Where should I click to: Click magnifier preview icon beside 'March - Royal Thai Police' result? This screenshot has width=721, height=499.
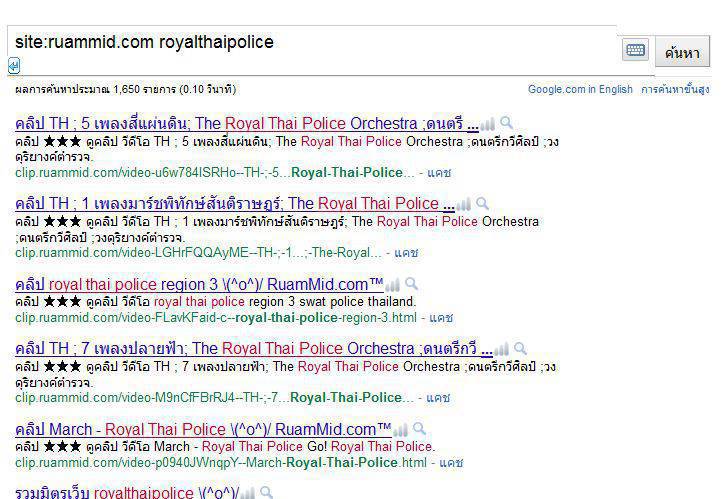[419, 429]
